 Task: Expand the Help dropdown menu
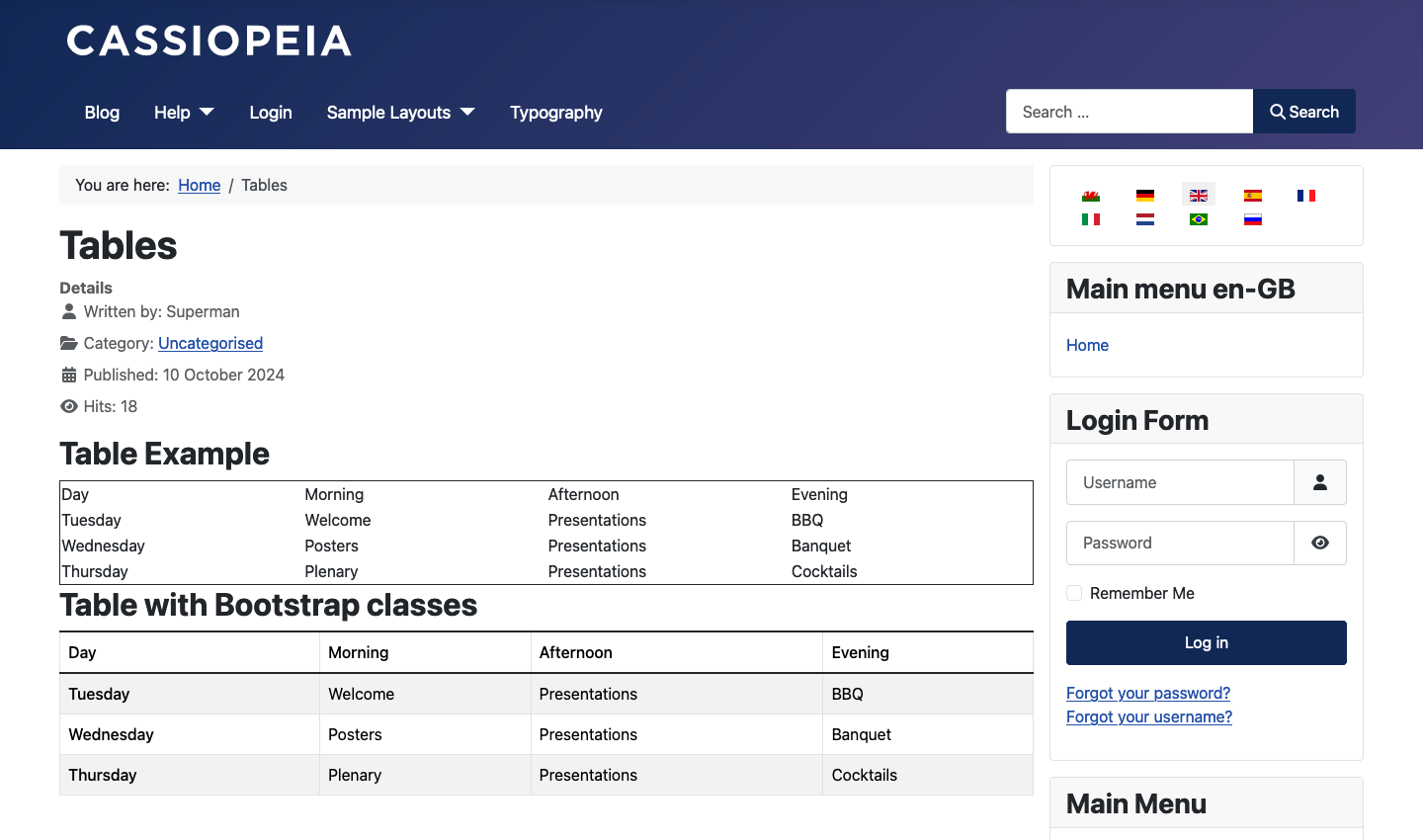point(184,113)
